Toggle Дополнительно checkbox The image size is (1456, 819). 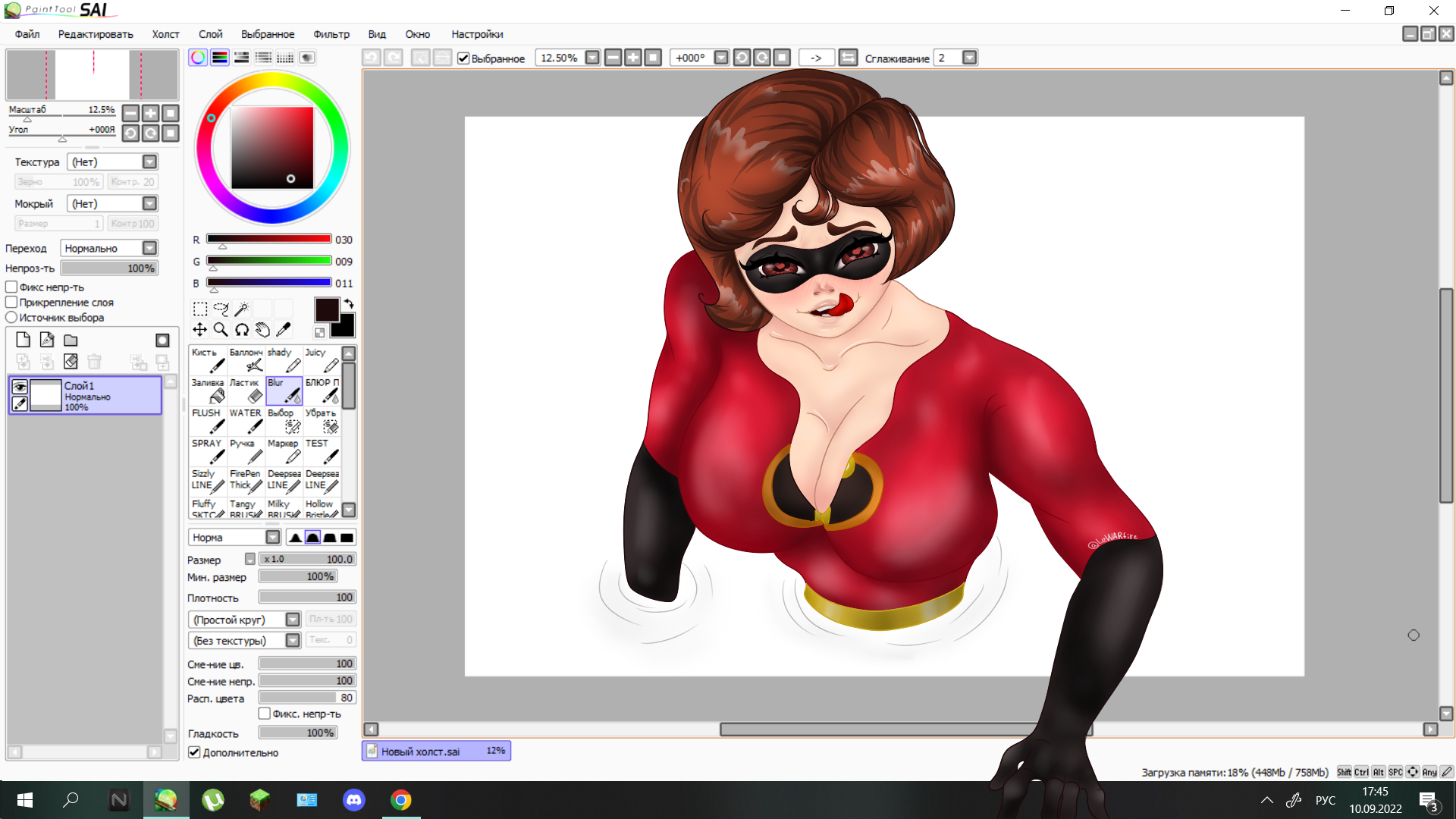(195, 752)
